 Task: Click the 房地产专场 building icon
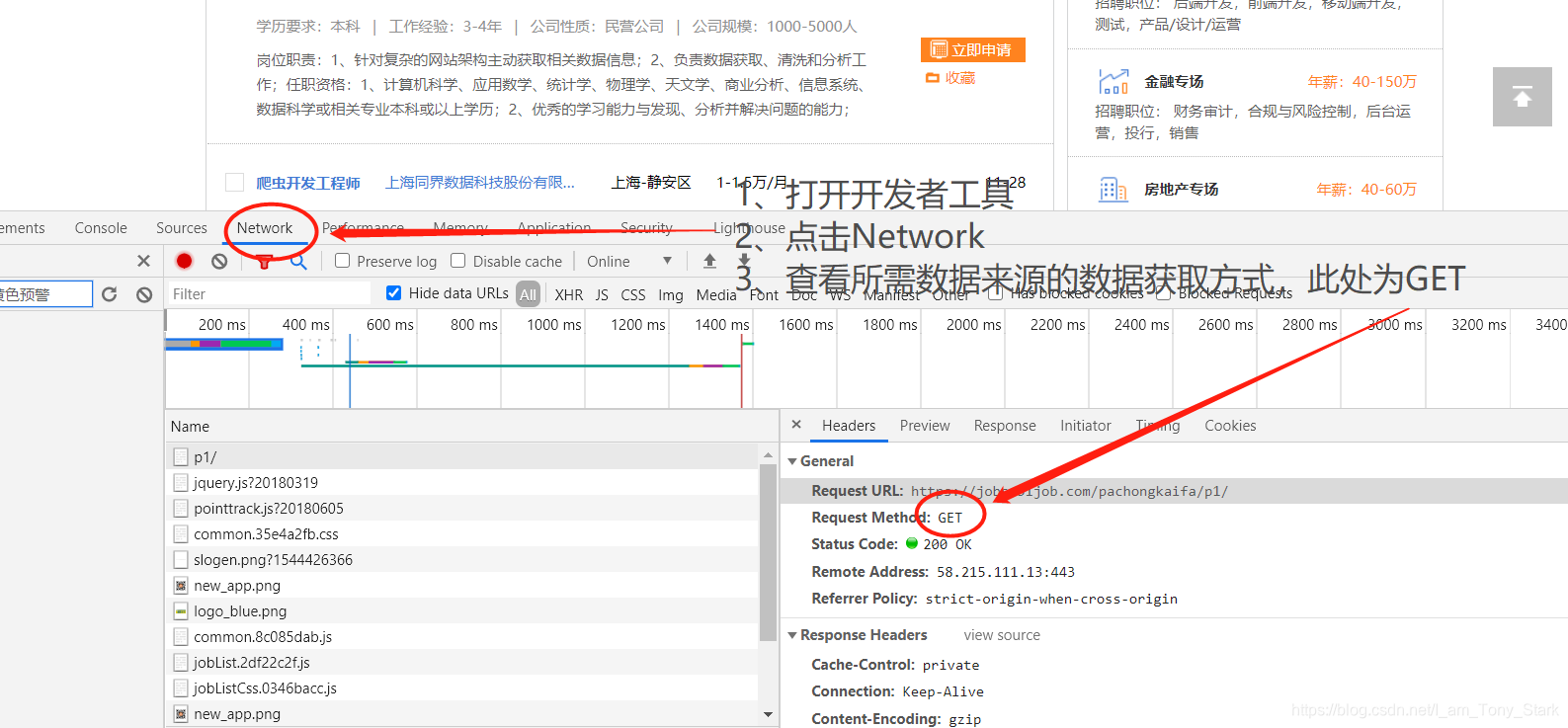coord(1114,189)
